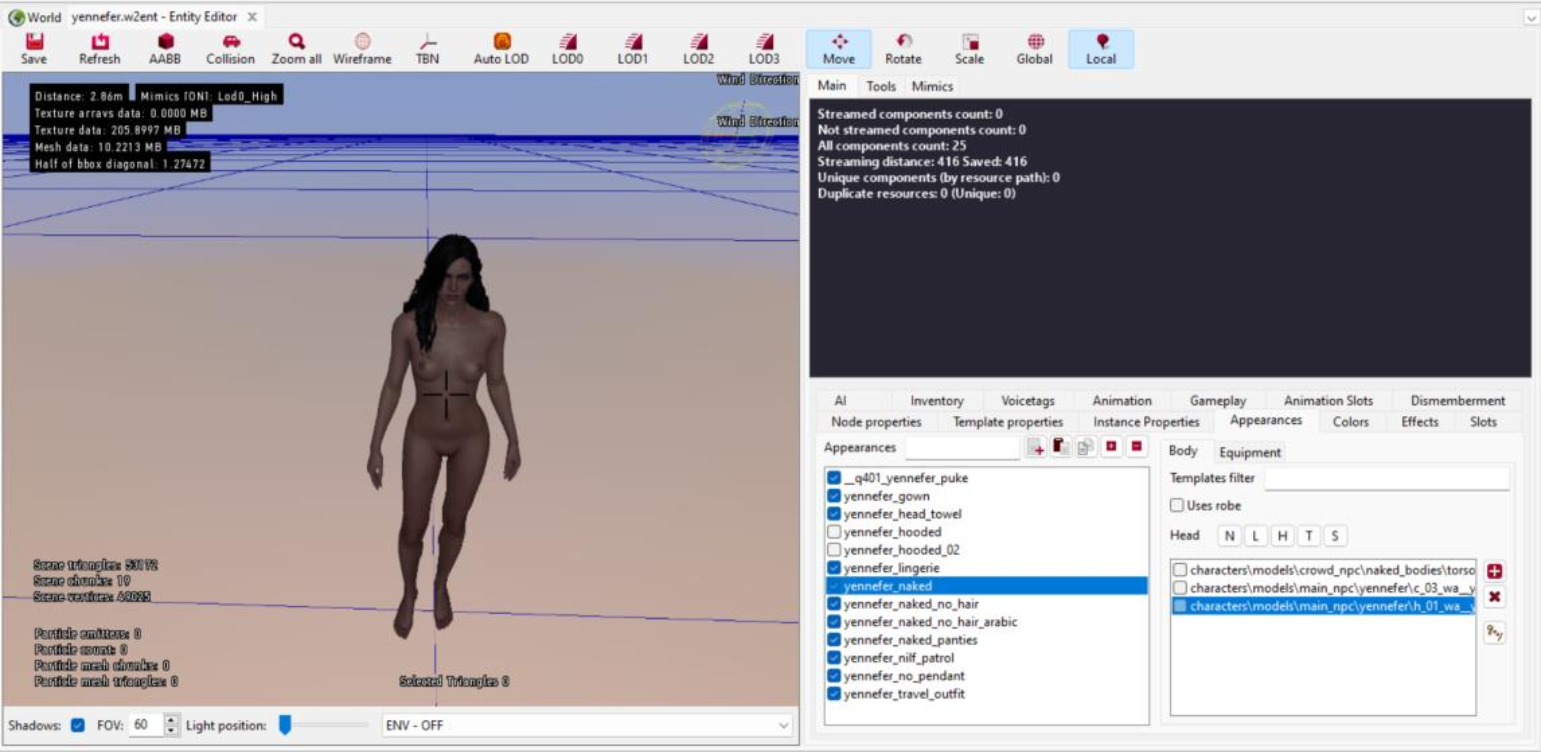This screenshot has width=1541, height=752.
Task: Toggle Global transform mode
Action: (x=1033, y=48)
